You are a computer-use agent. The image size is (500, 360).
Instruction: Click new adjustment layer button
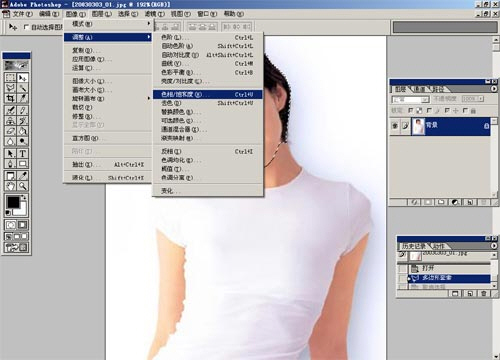(455, 202)
